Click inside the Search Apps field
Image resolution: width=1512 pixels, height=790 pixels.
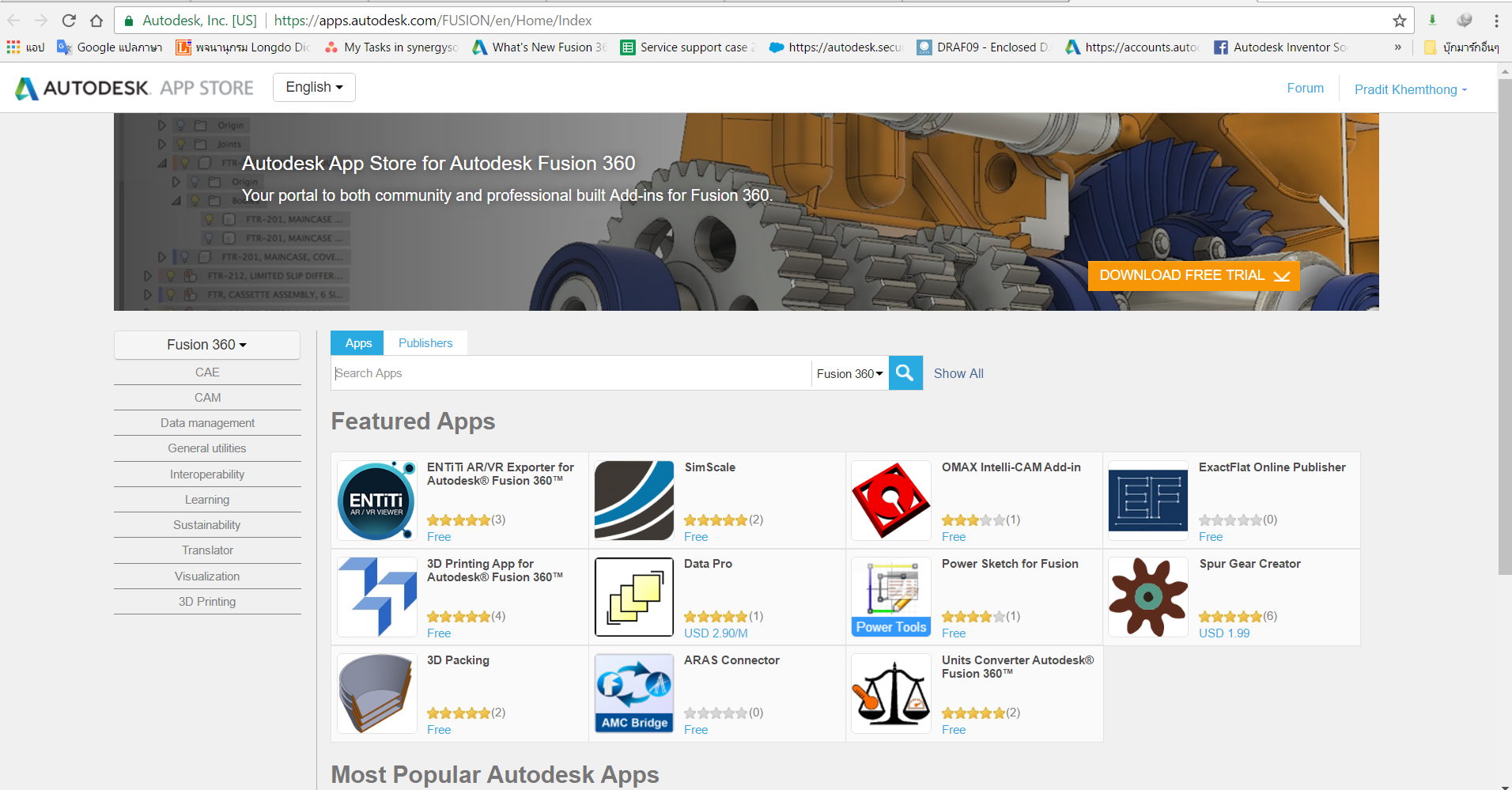554,372
